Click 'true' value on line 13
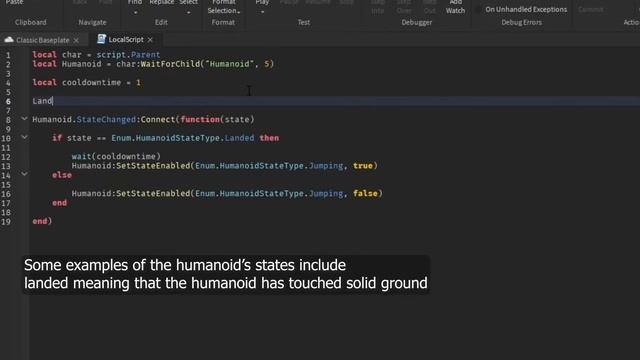 pos(363,166)
